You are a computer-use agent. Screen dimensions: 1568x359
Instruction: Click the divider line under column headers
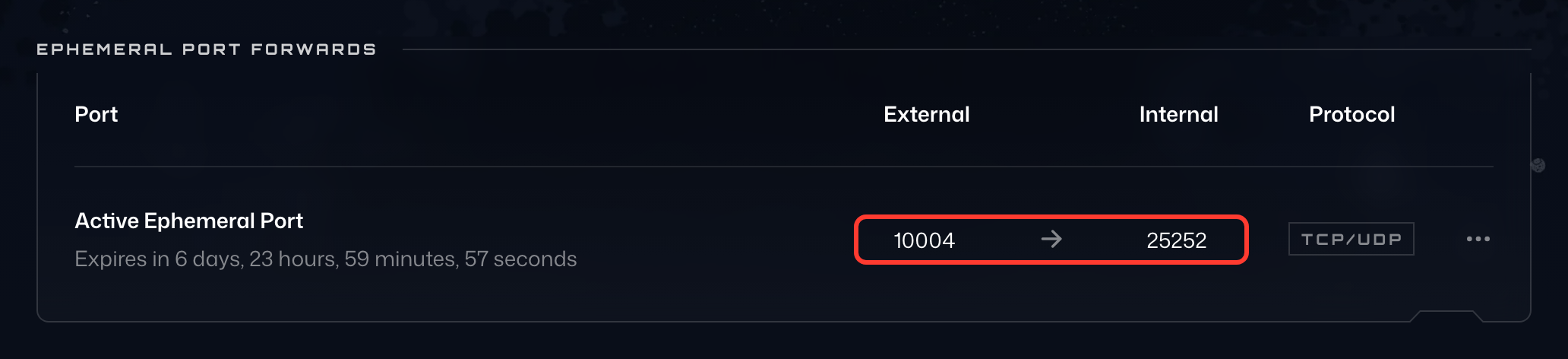tap(784, 167)
